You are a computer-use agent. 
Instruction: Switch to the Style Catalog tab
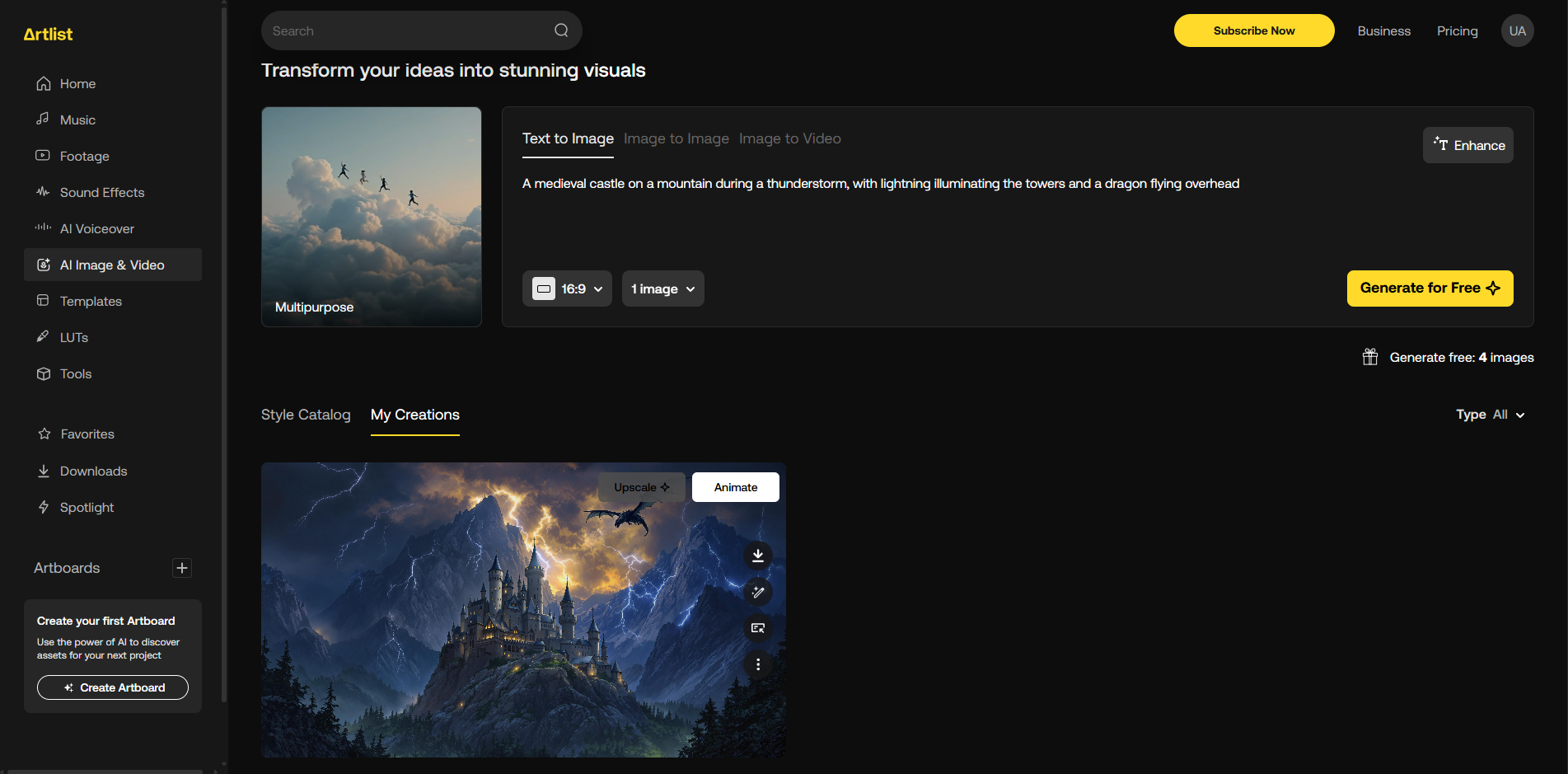point(306,415)
